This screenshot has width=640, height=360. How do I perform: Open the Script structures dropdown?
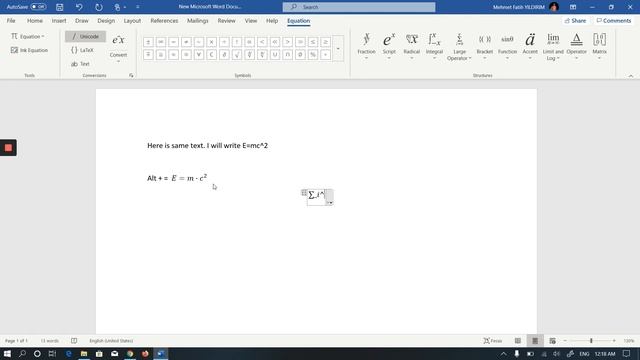[389, 46]
